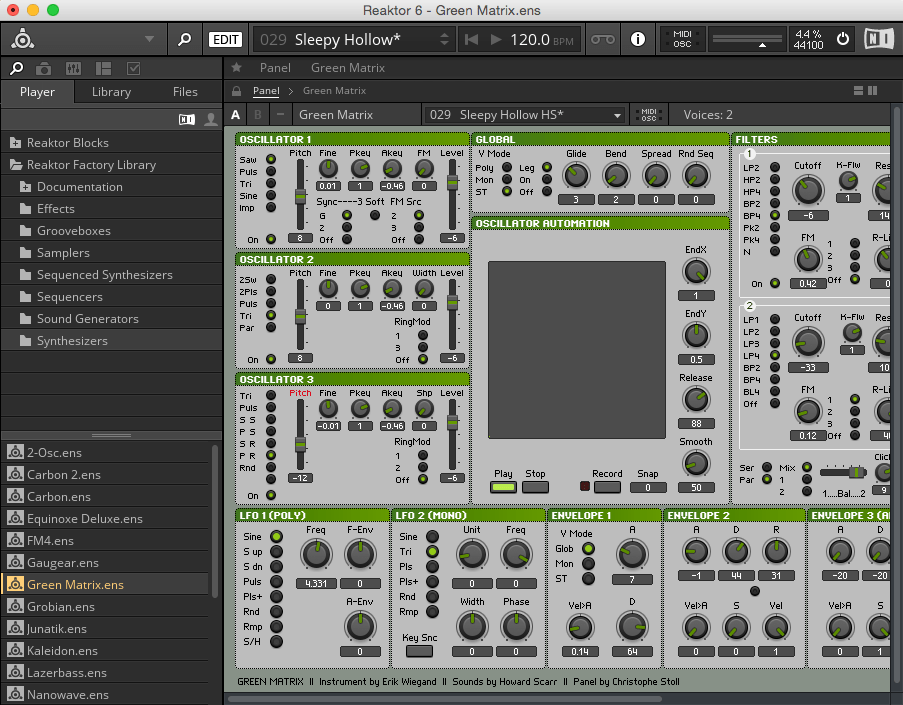This screenshot has width=903, height=705.
Task: Click the stacked view icon at the top right
Action: click(858, 90)
